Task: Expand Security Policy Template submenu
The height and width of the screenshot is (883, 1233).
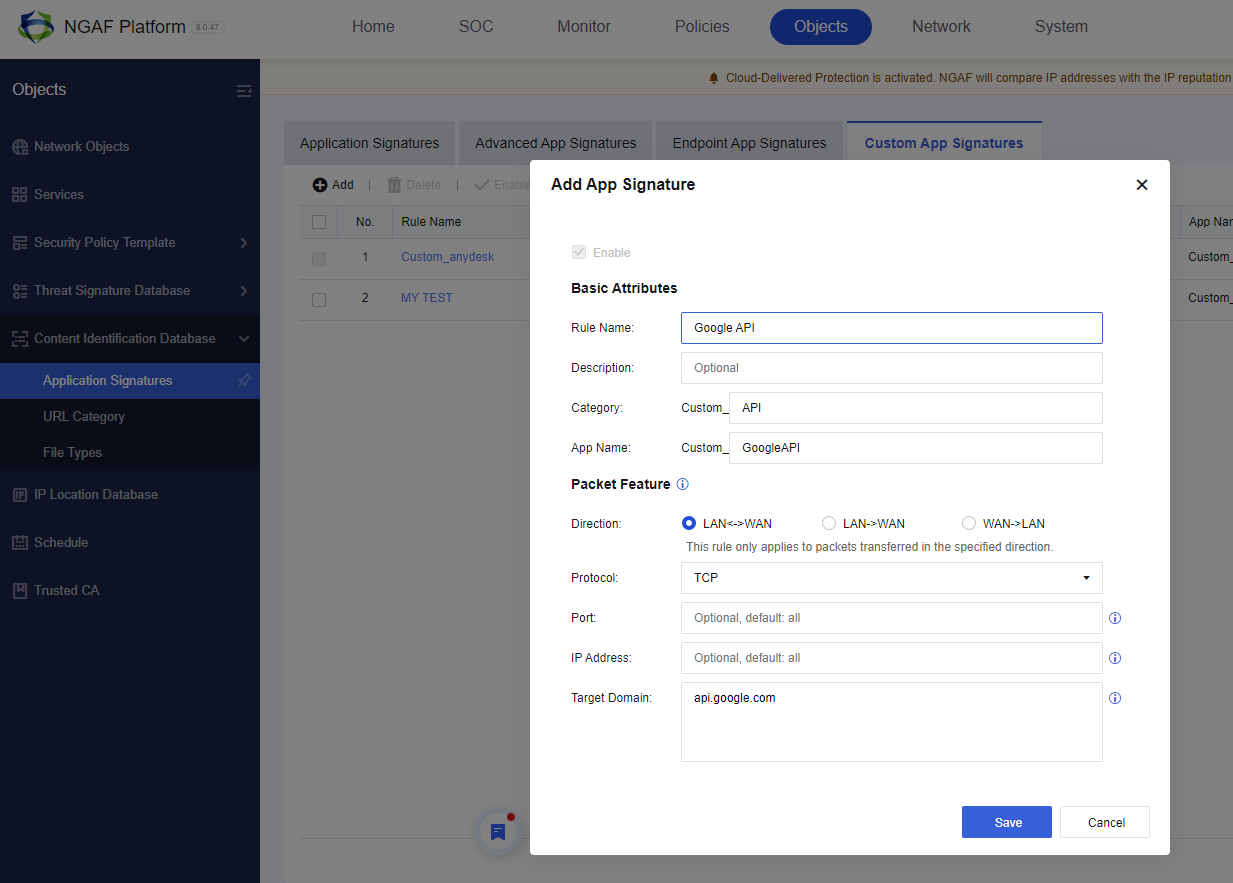Action: pyautogui.click(x=244, y=243)
